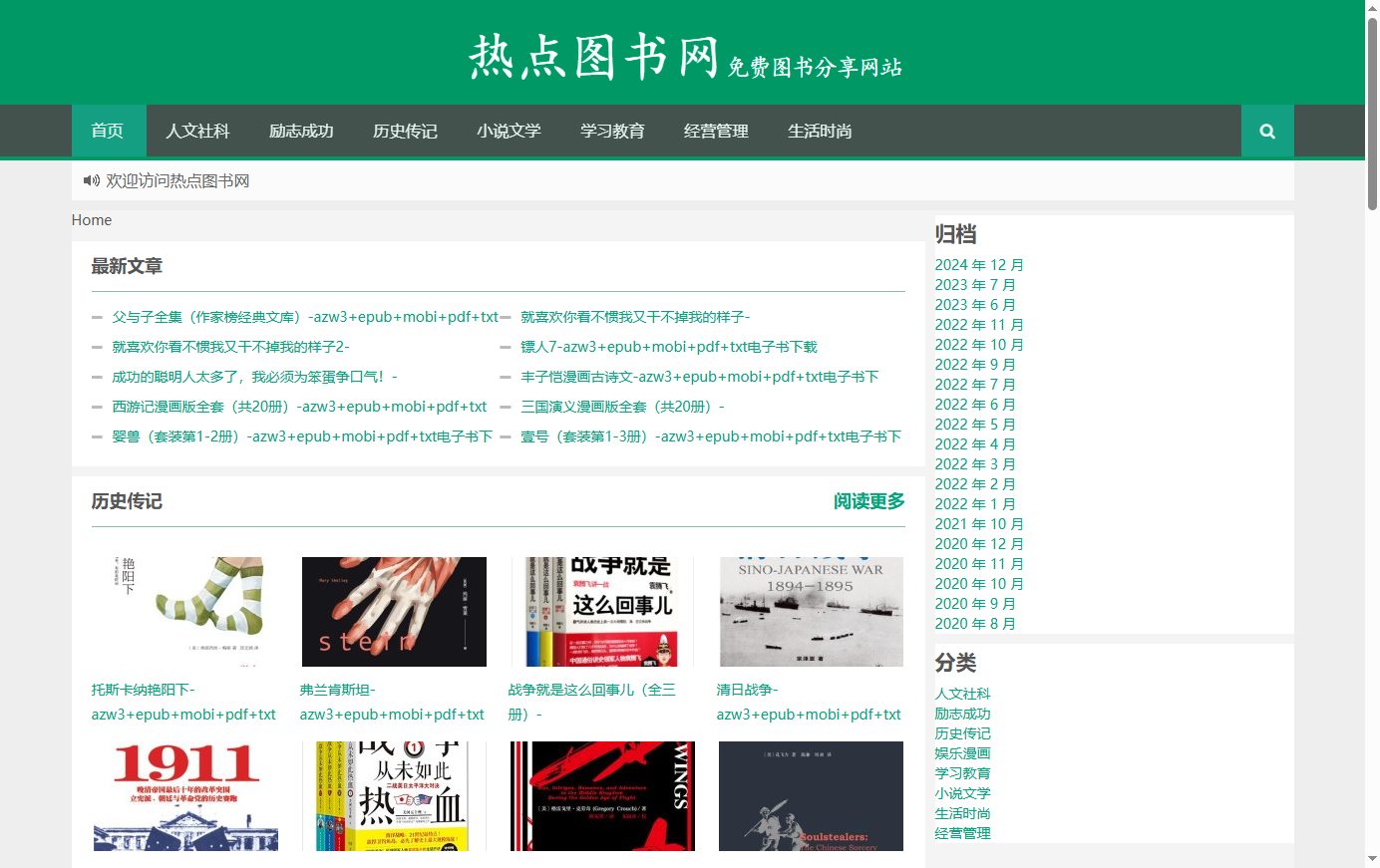The height and width of the screenshot is (868, 1380).
Task: Open title link 弗兰肯斯坦-
Action: pyautogui.click(x=392, y=702)
